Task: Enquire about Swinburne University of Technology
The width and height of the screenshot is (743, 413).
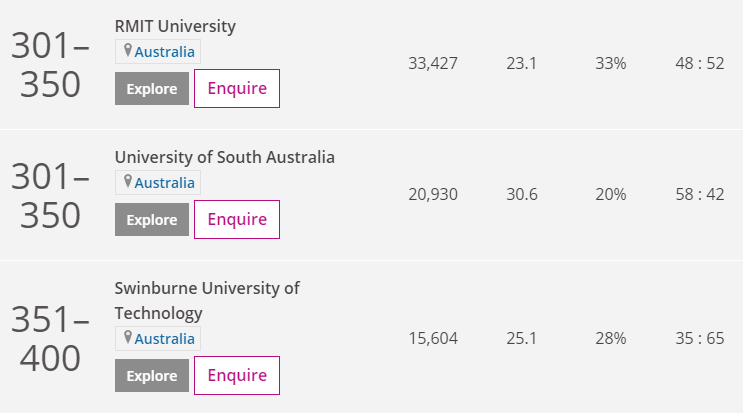Action: (237, 376)
